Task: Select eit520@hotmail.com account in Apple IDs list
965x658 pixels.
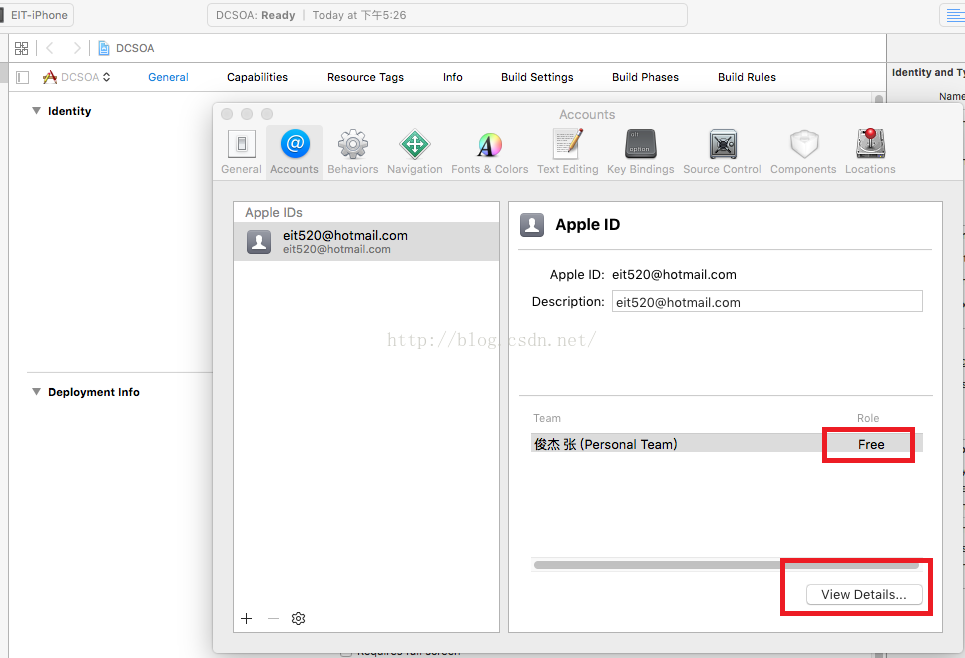Action: coord(366,242)
